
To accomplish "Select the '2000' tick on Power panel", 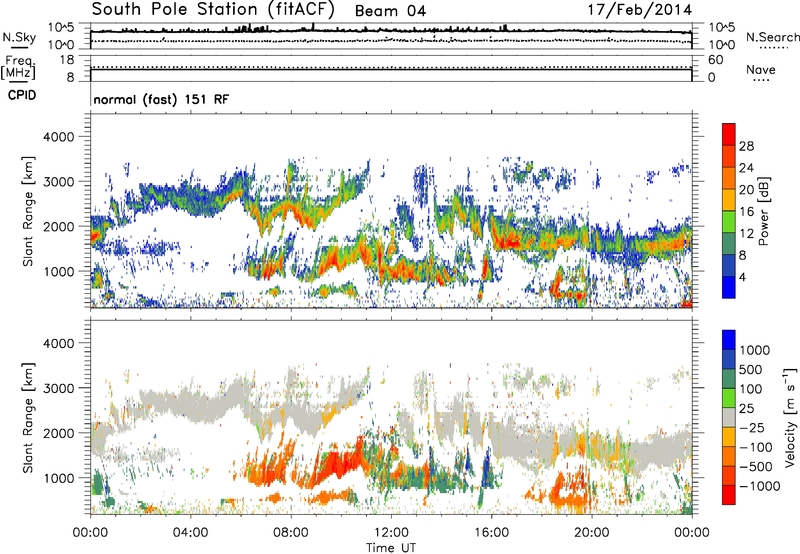I will (58, 226).
